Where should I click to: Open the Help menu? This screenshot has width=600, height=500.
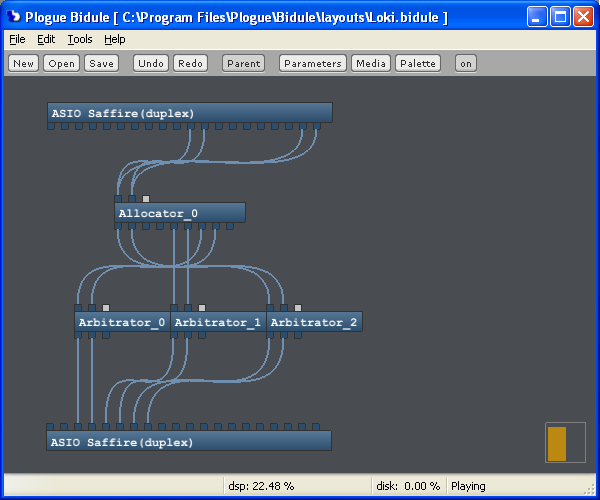point(115,39)
